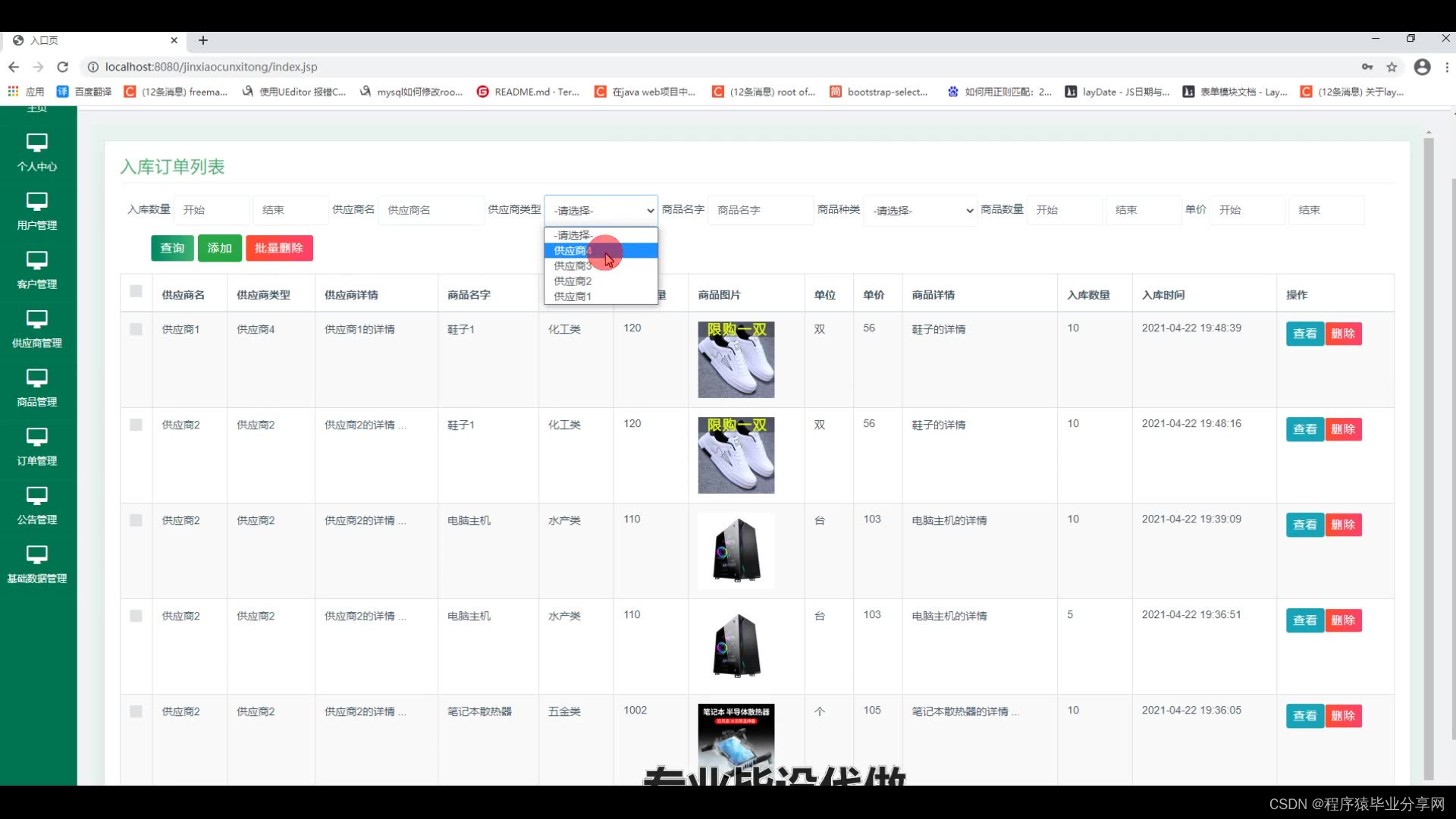Image resolution: width=1456 pixels, height=819 pixels.
Task: Open 订单管理 sidebar icon
Action: click(x=36, y=437)
